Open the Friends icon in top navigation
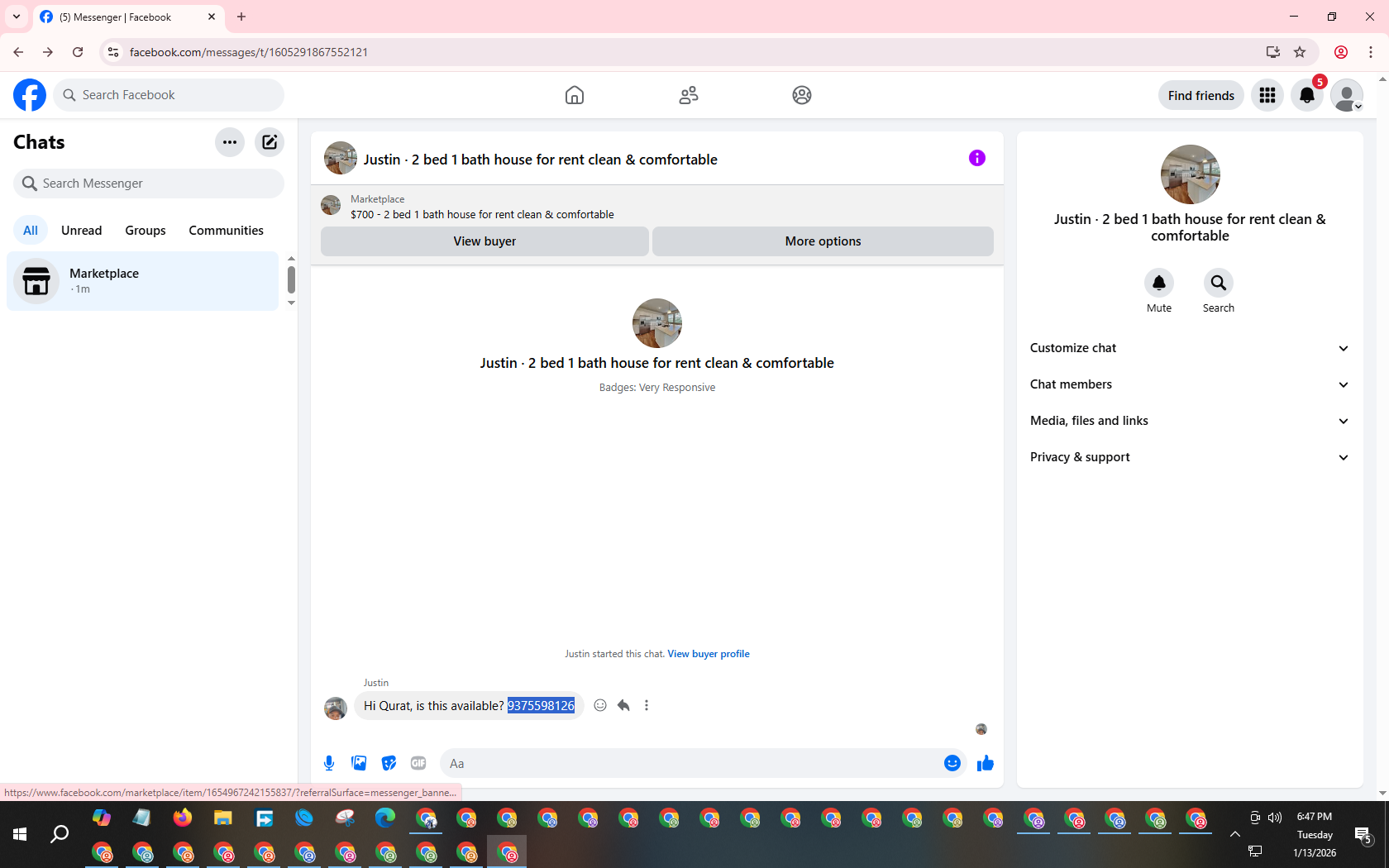This screenshot has width=1389, height=868. [x=689, y=95]
